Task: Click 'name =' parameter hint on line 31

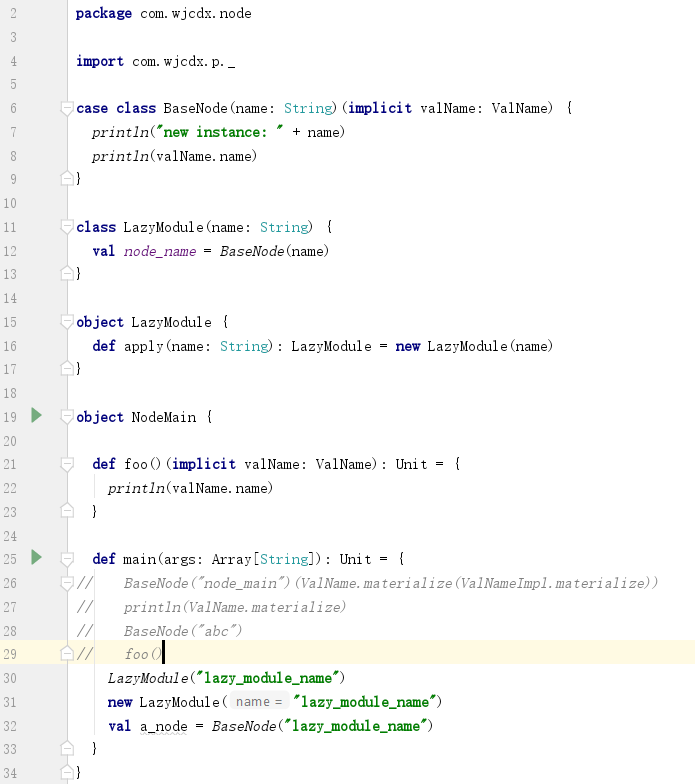Action: point(259,702)
